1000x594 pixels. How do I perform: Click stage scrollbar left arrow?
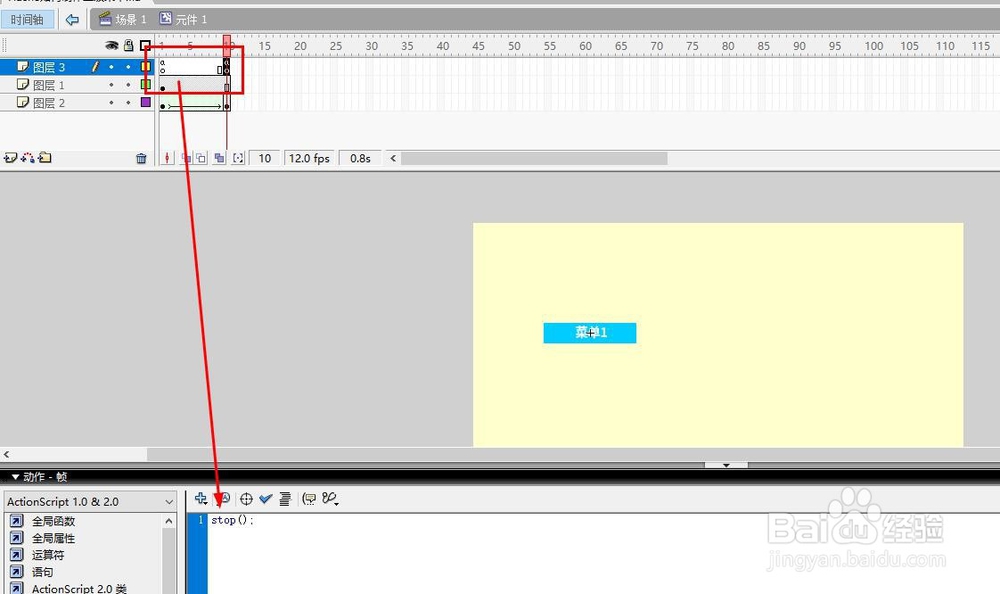6,454
